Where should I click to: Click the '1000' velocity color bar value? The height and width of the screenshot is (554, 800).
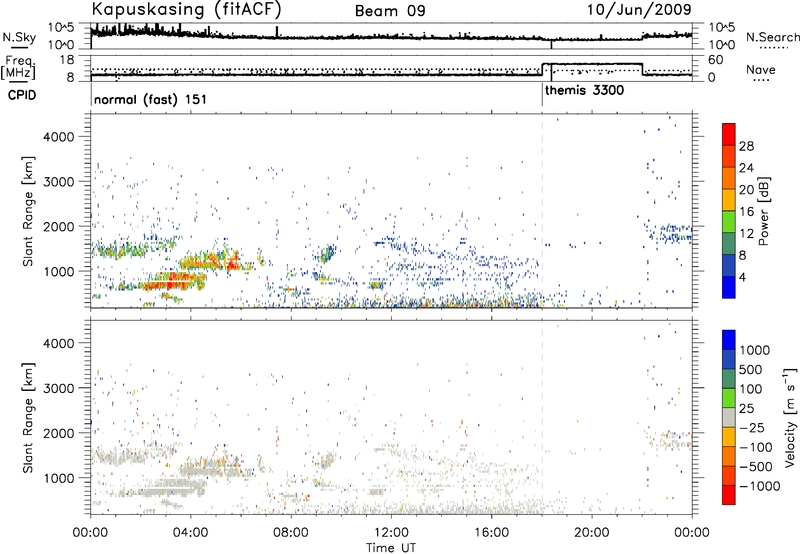point(755,350)
